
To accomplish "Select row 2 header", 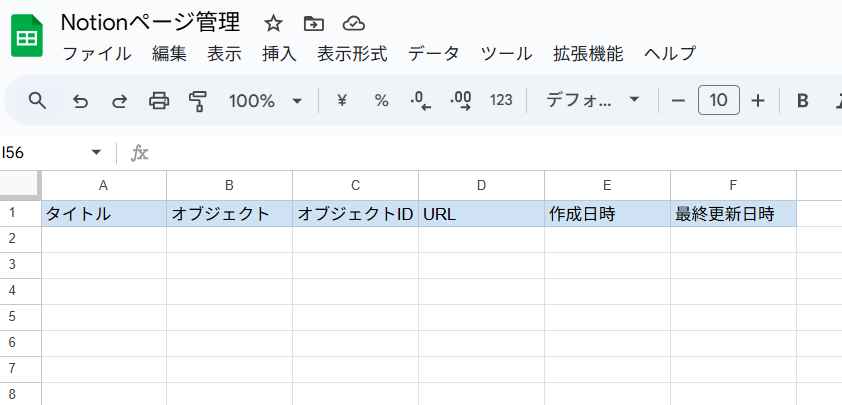I will pyautogui.click(x=20, y=240).
